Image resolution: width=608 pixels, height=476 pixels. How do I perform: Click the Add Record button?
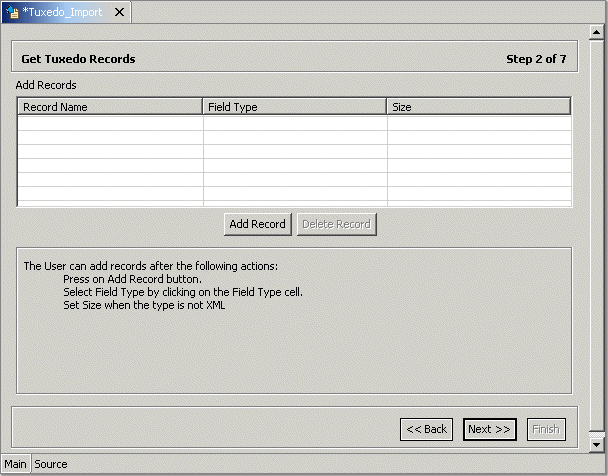point(257,224)
